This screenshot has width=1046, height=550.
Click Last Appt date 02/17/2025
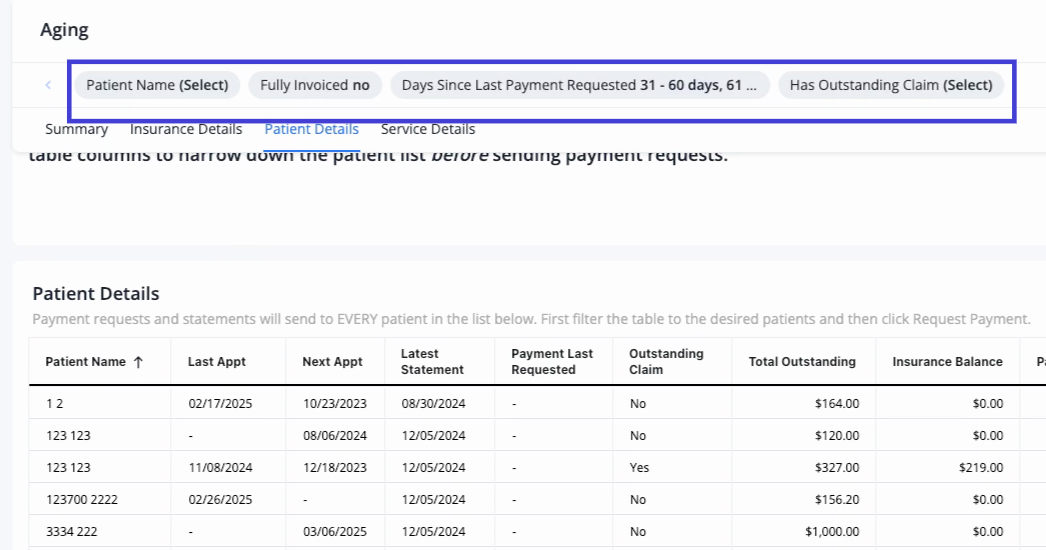click(220, 404)
